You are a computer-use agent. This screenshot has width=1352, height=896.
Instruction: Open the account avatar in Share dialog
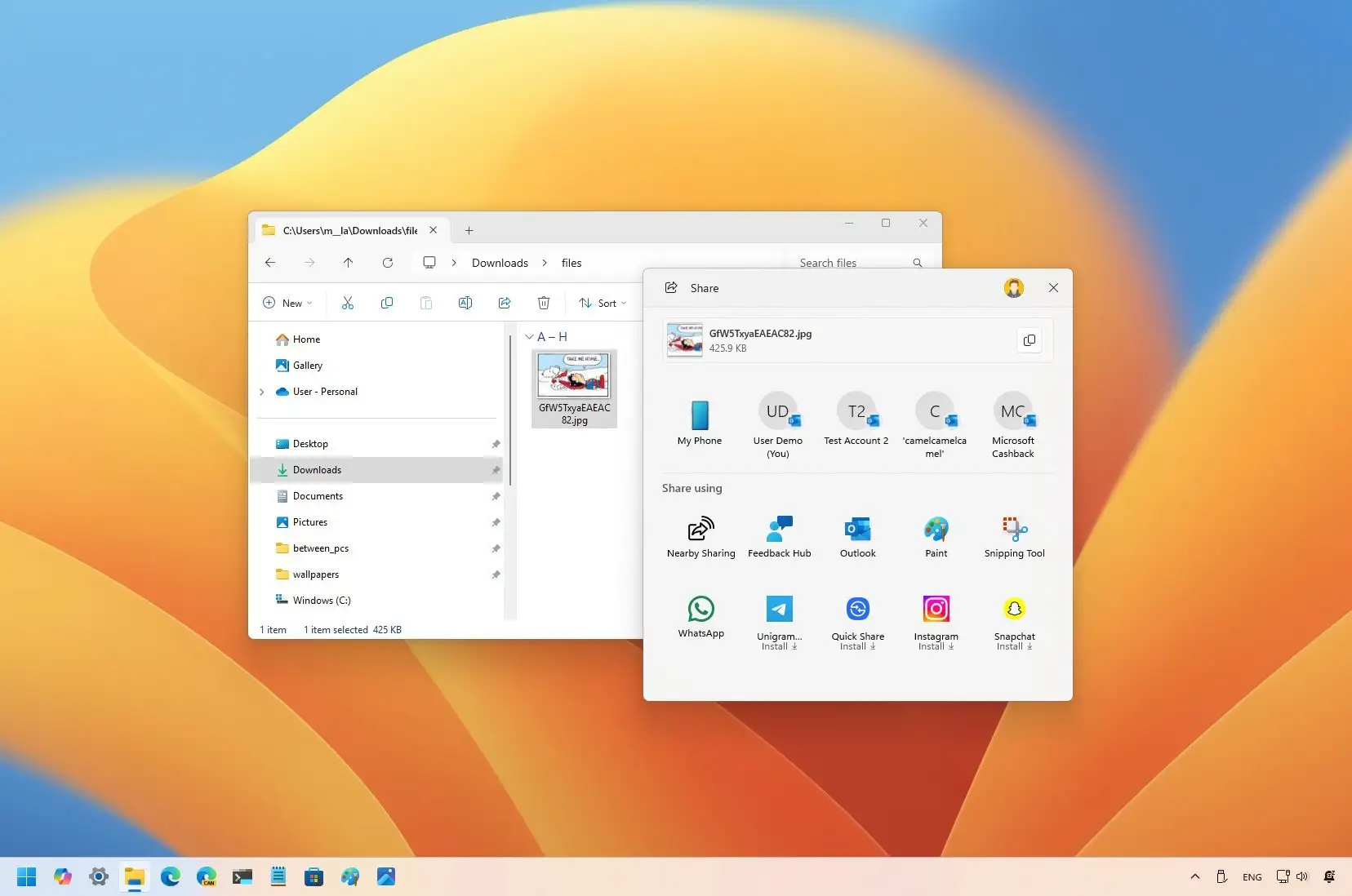coord(1013,288)
